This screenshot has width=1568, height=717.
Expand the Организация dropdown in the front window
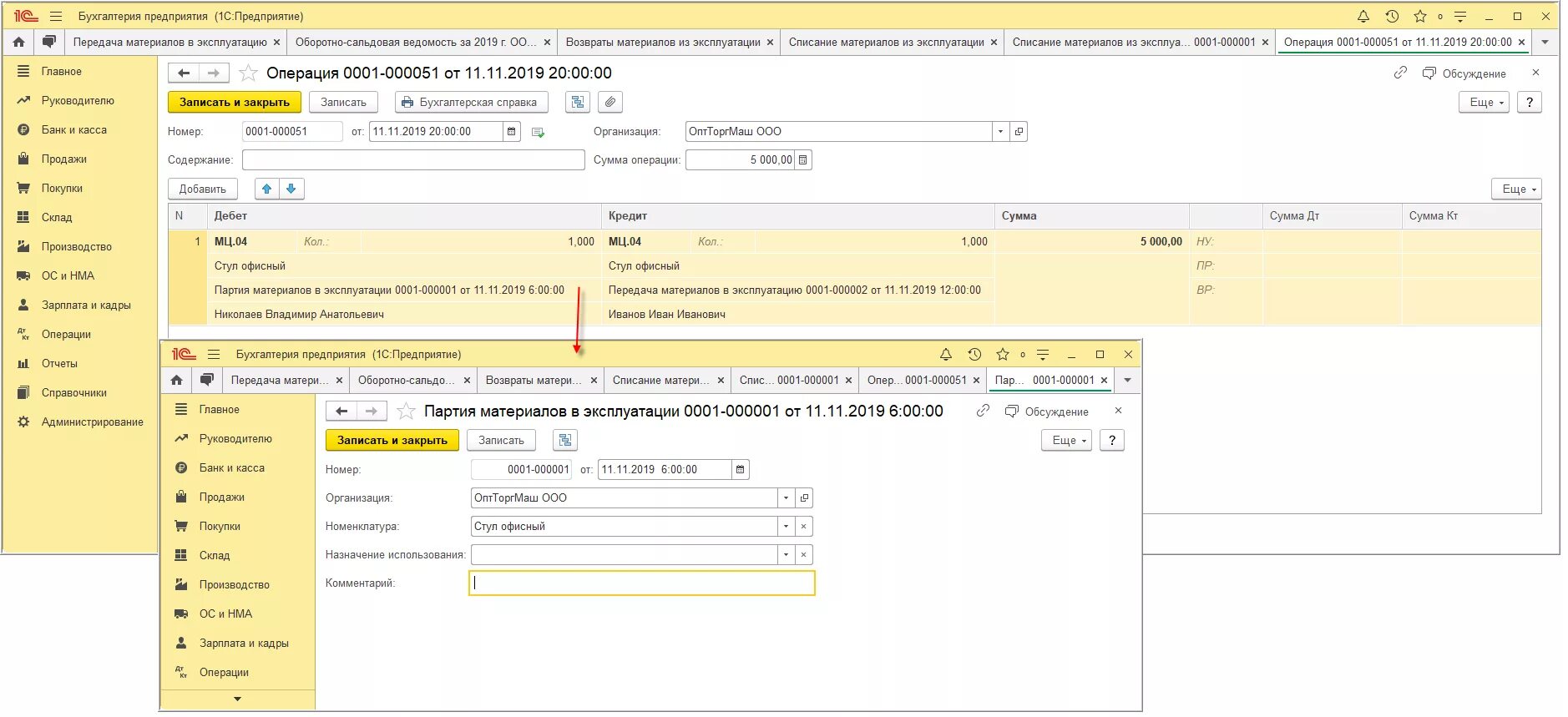pos(786,497)
